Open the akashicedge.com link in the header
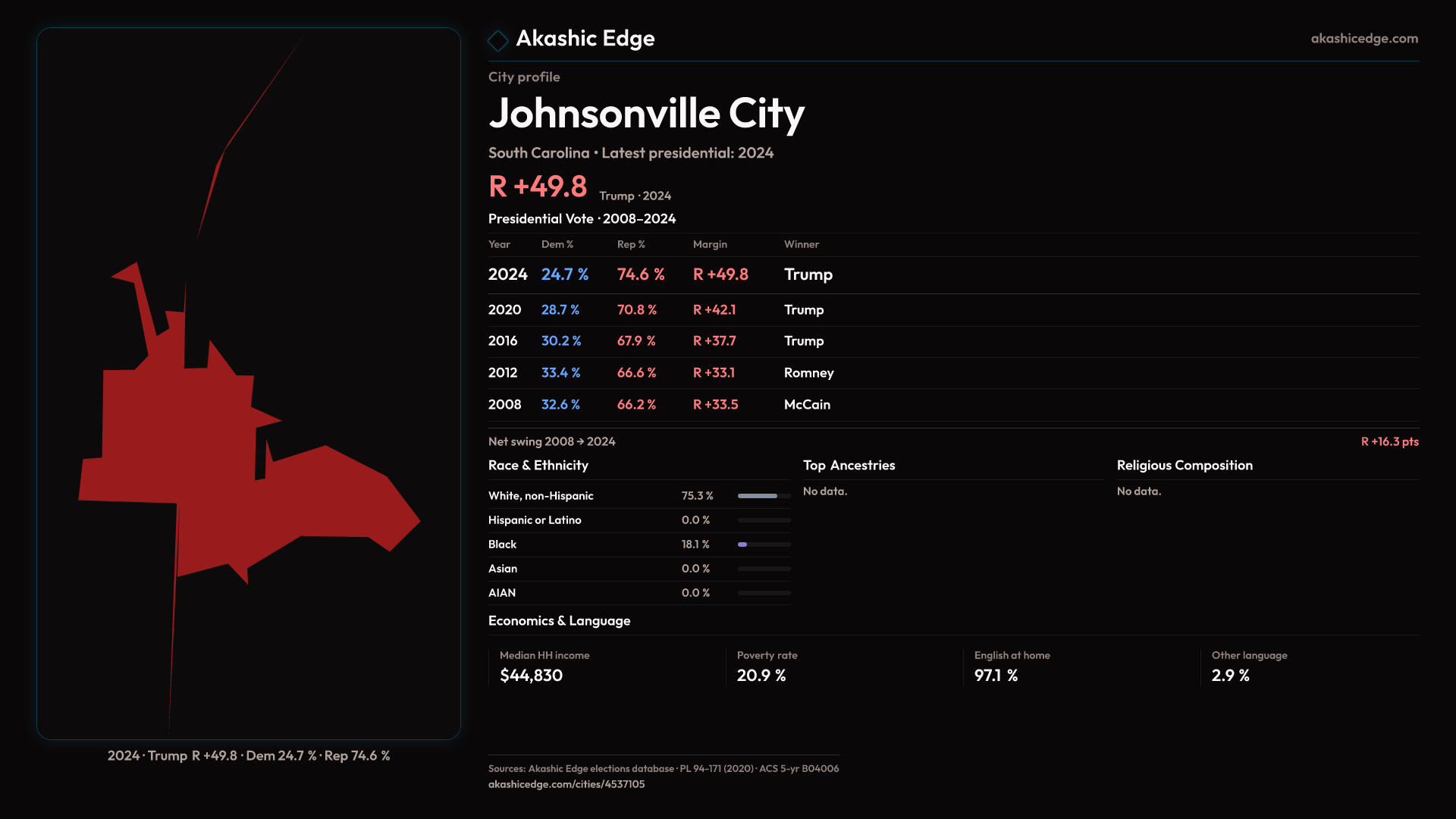This screenshot has height=819, width=1456. pos(1363,38)
